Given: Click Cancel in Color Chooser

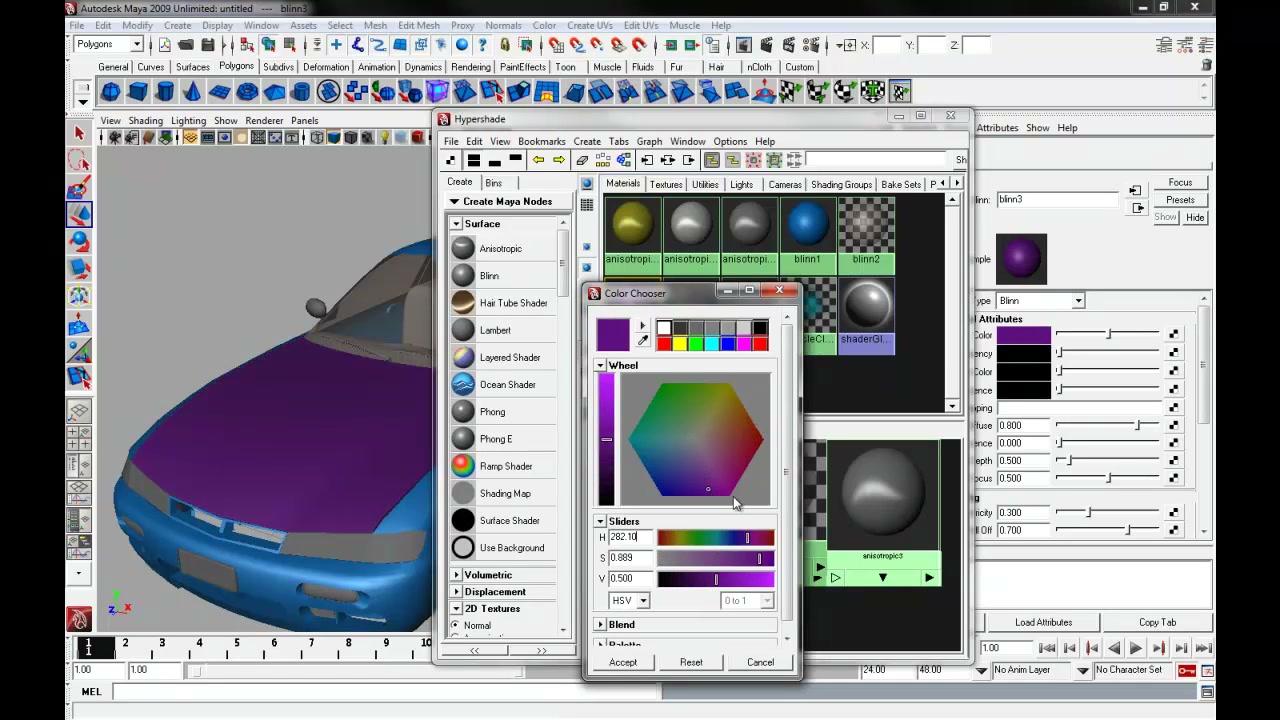Looking at the screenshot, I should tap(760, 663).
